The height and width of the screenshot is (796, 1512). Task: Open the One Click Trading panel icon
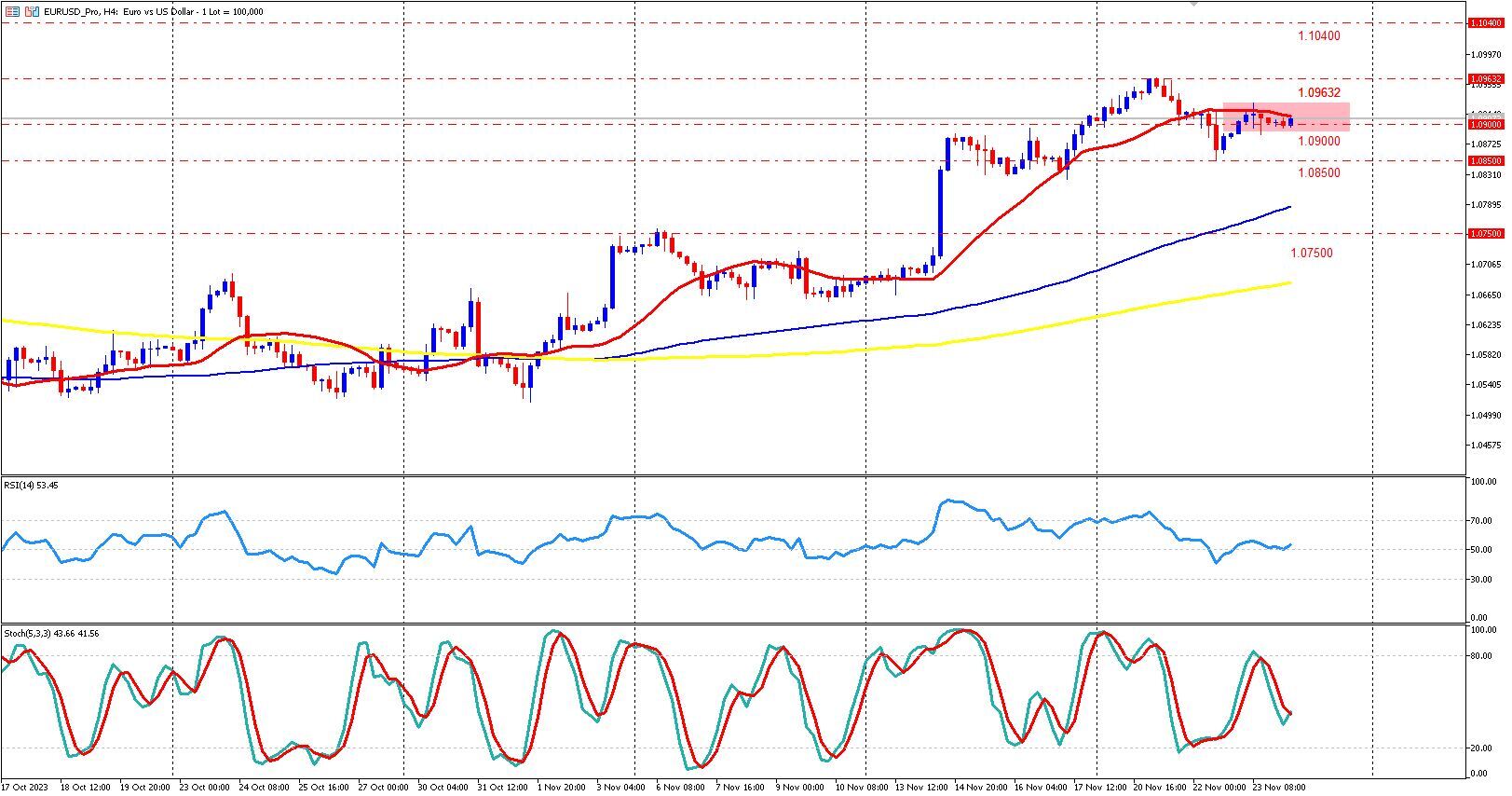13,11
